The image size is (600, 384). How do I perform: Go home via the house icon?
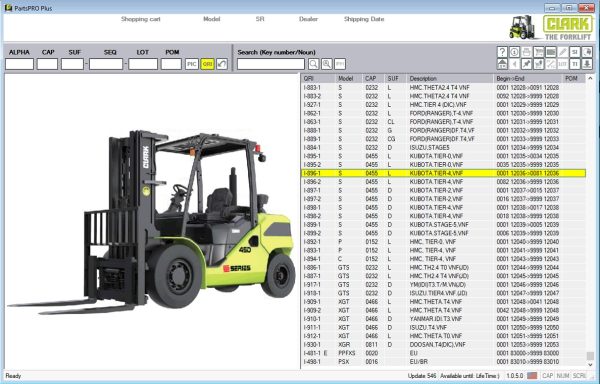pos(502,64)
